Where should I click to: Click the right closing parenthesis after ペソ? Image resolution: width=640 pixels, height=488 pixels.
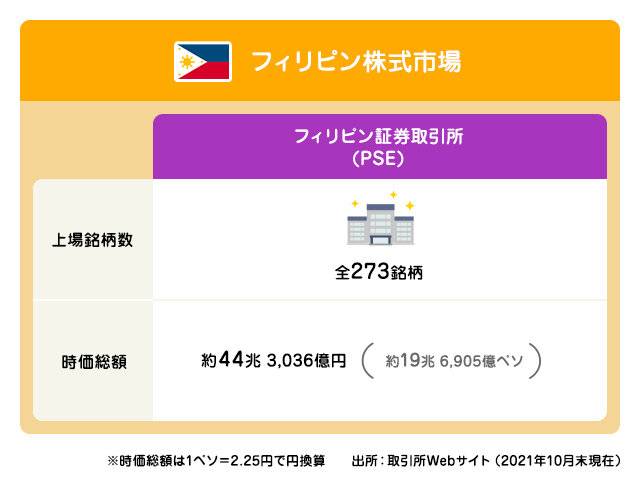(x=535, y=361)
